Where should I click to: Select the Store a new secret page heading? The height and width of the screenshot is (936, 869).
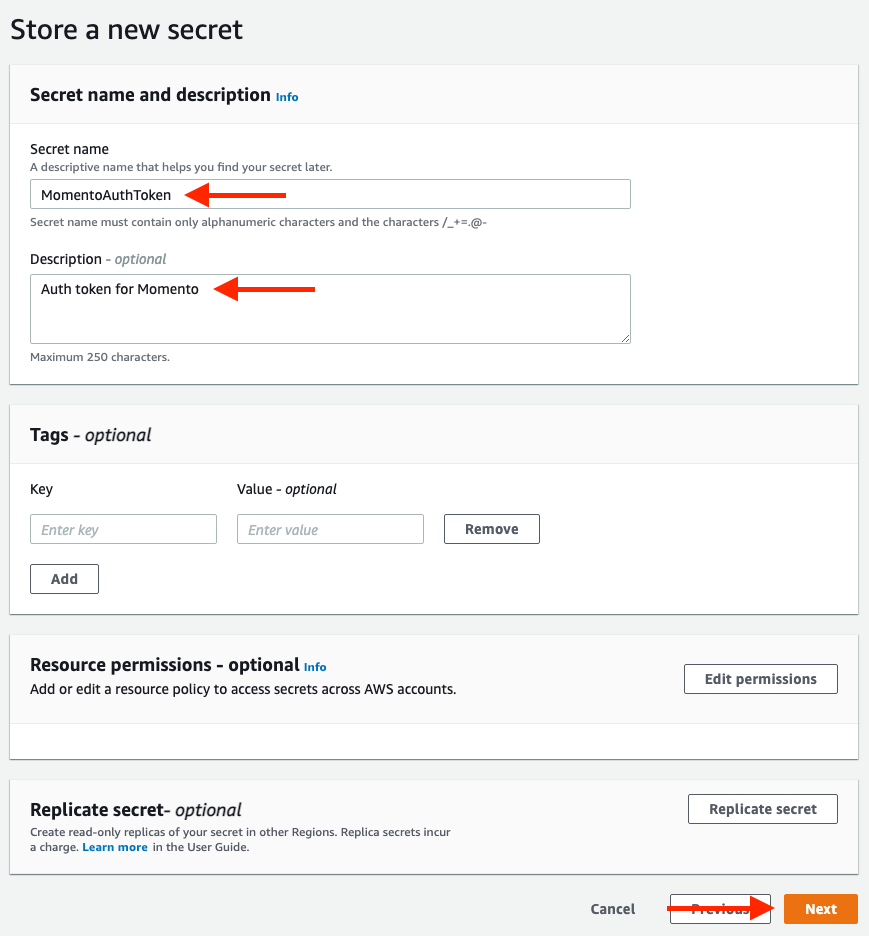[x=126, y=29]
